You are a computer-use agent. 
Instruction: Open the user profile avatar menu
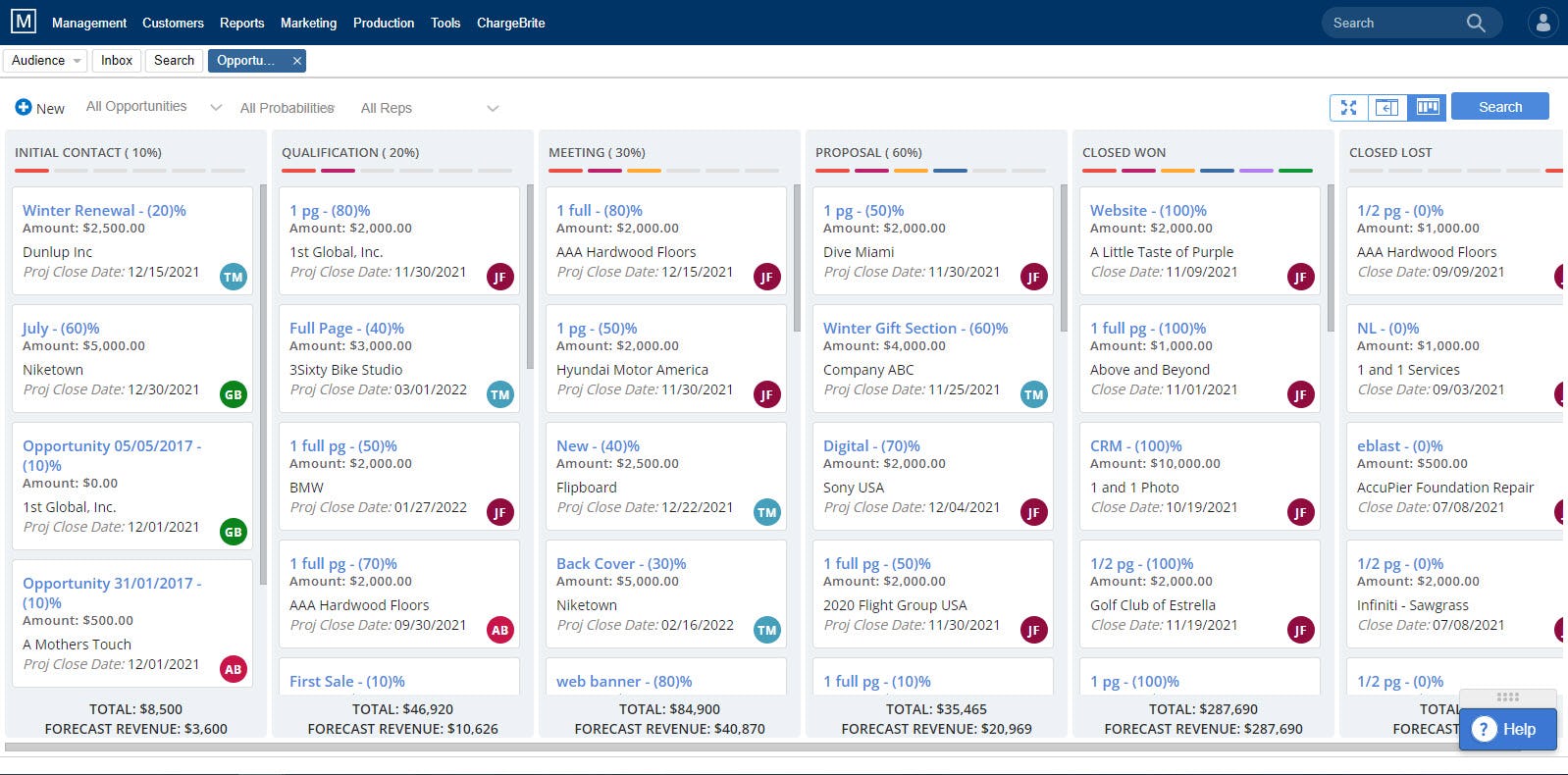coord(1542,23)
